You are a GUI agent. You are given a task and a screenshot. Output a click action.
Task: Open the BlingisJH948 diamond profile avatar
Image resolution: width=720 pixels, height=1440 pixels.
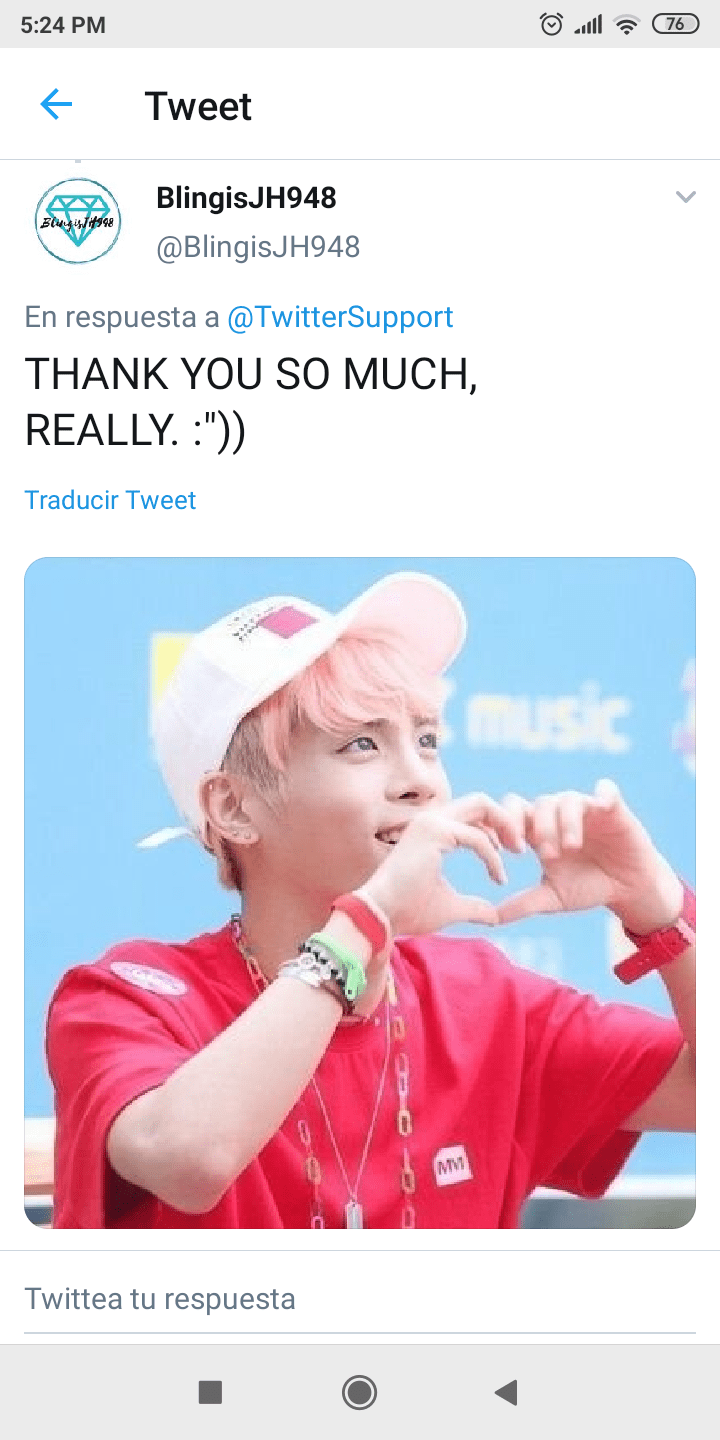78,221
